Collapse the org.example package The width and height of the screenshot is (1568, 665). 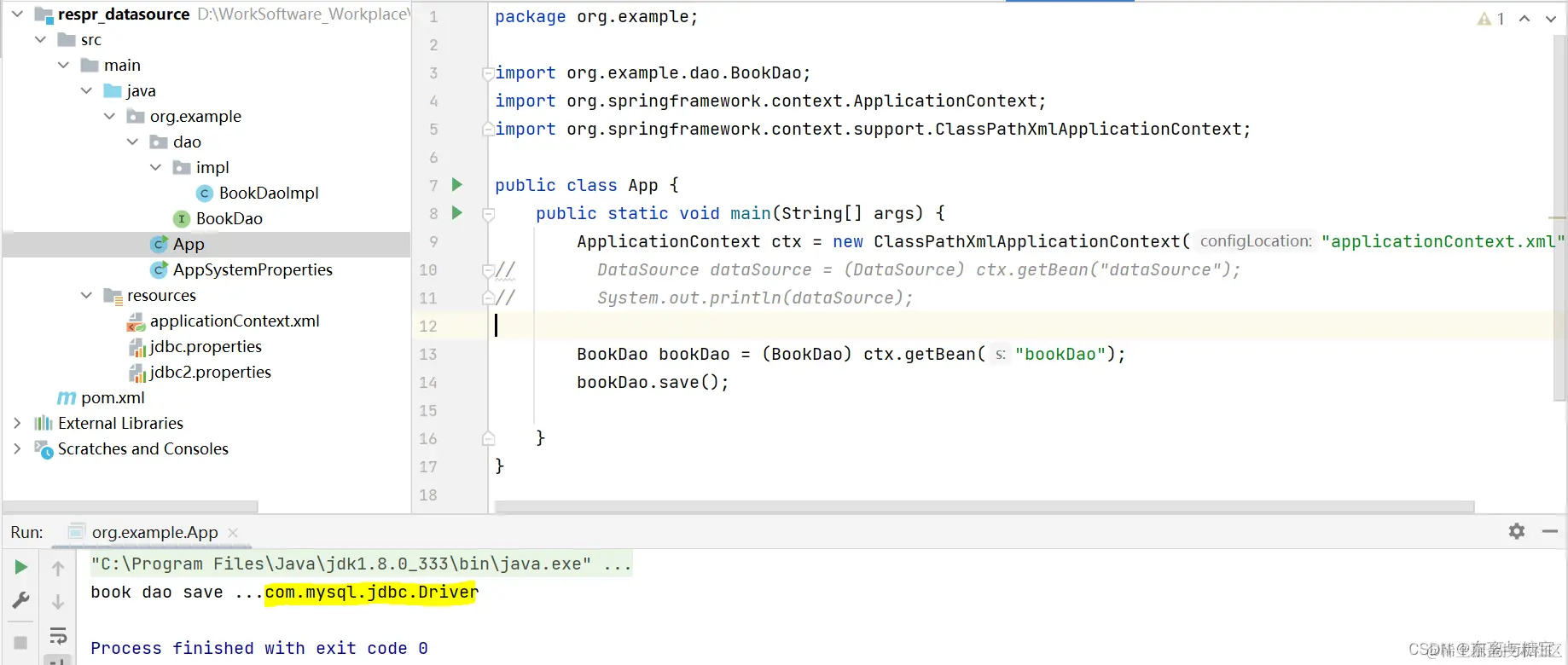[109, 117]
